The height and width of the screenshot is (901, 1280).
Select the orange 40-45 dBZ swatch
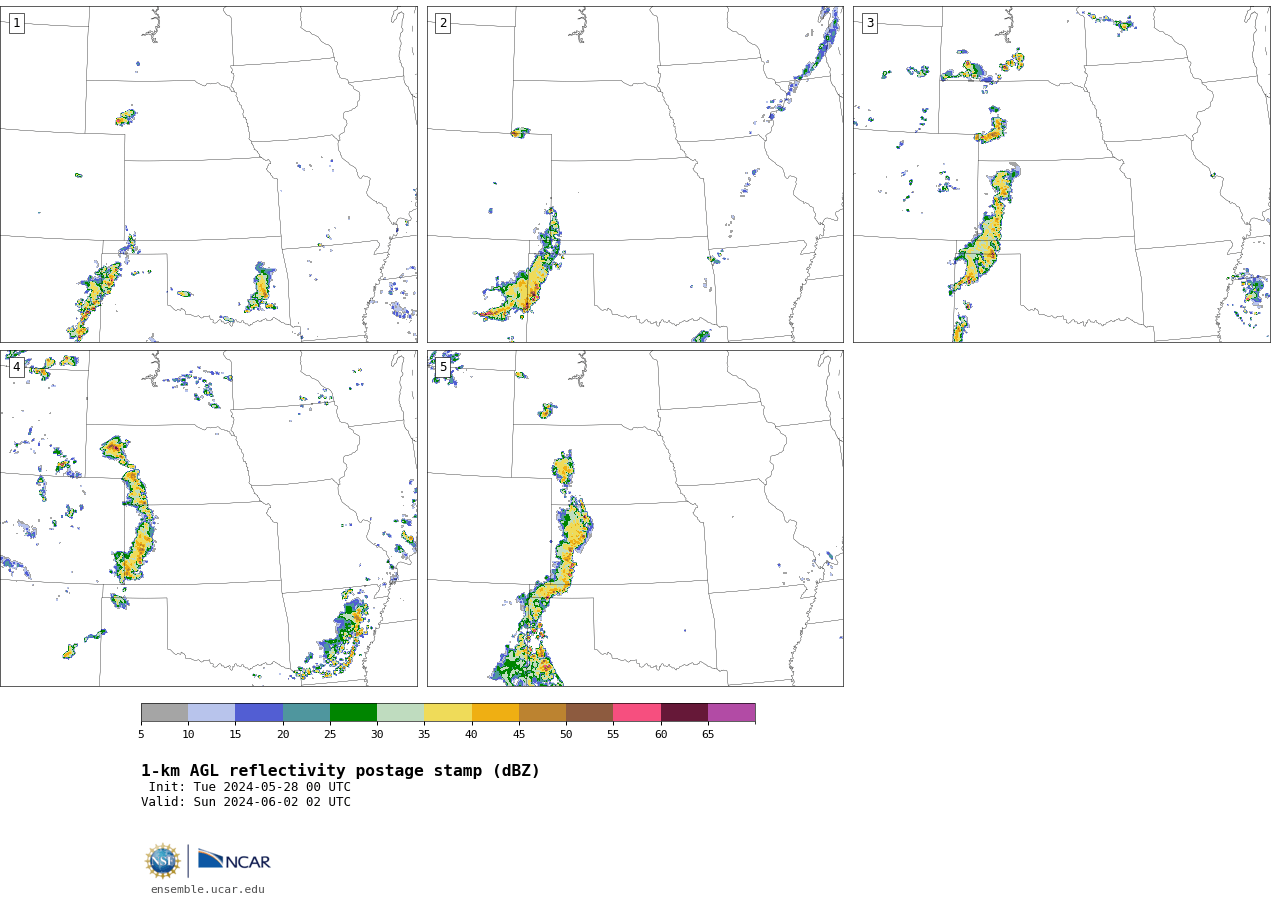click(x=495, y=713)
